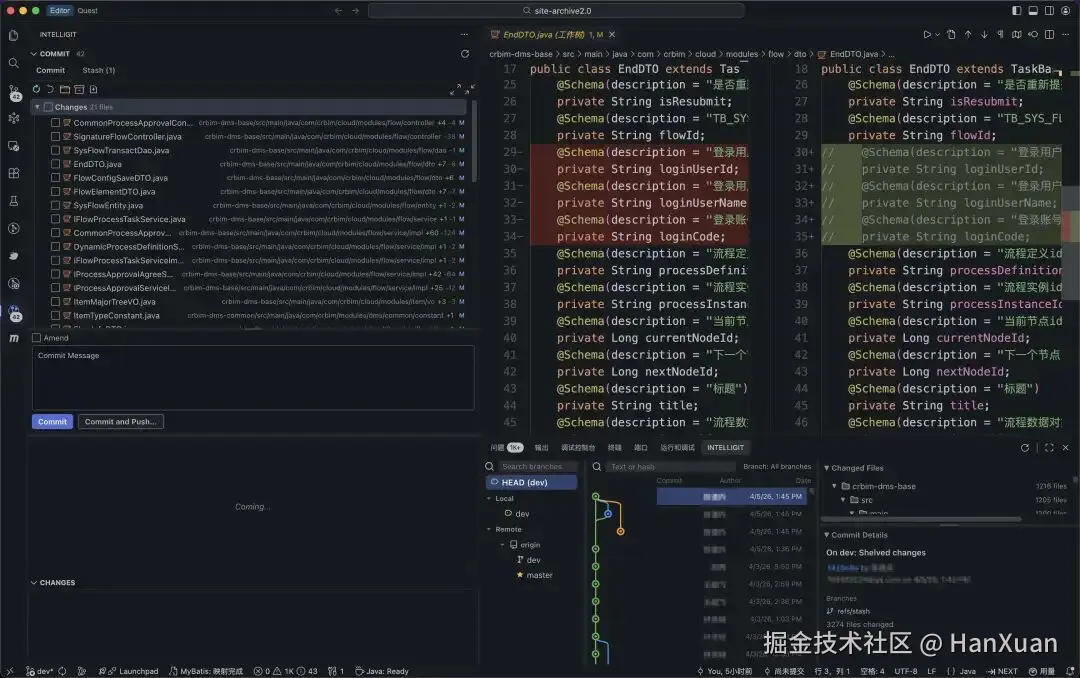Click the refresh changes toolbar icon

pyautogui.click(x=37, y=90)
